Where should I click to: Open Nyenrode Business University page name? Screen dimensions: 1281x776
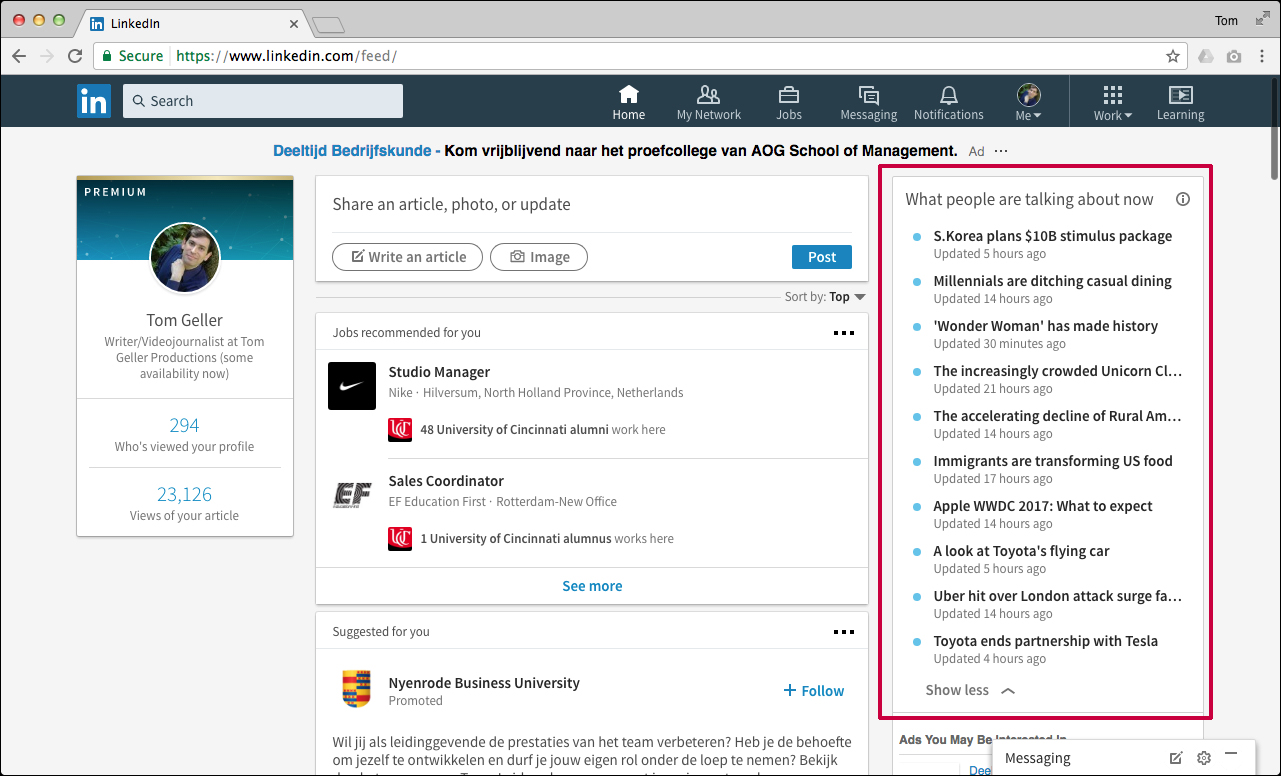pyautogui.click(x=484, y=683)
